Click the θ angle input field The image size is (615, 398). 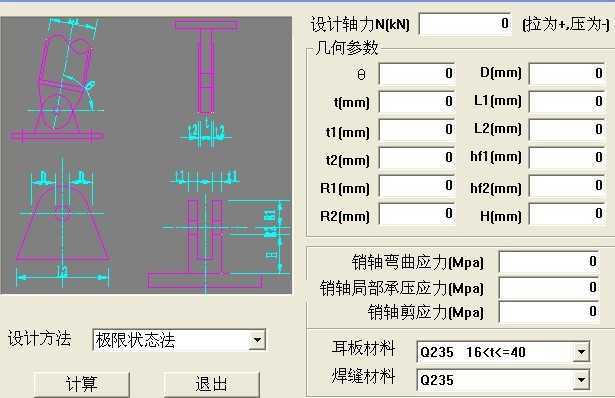coord(417,73)
